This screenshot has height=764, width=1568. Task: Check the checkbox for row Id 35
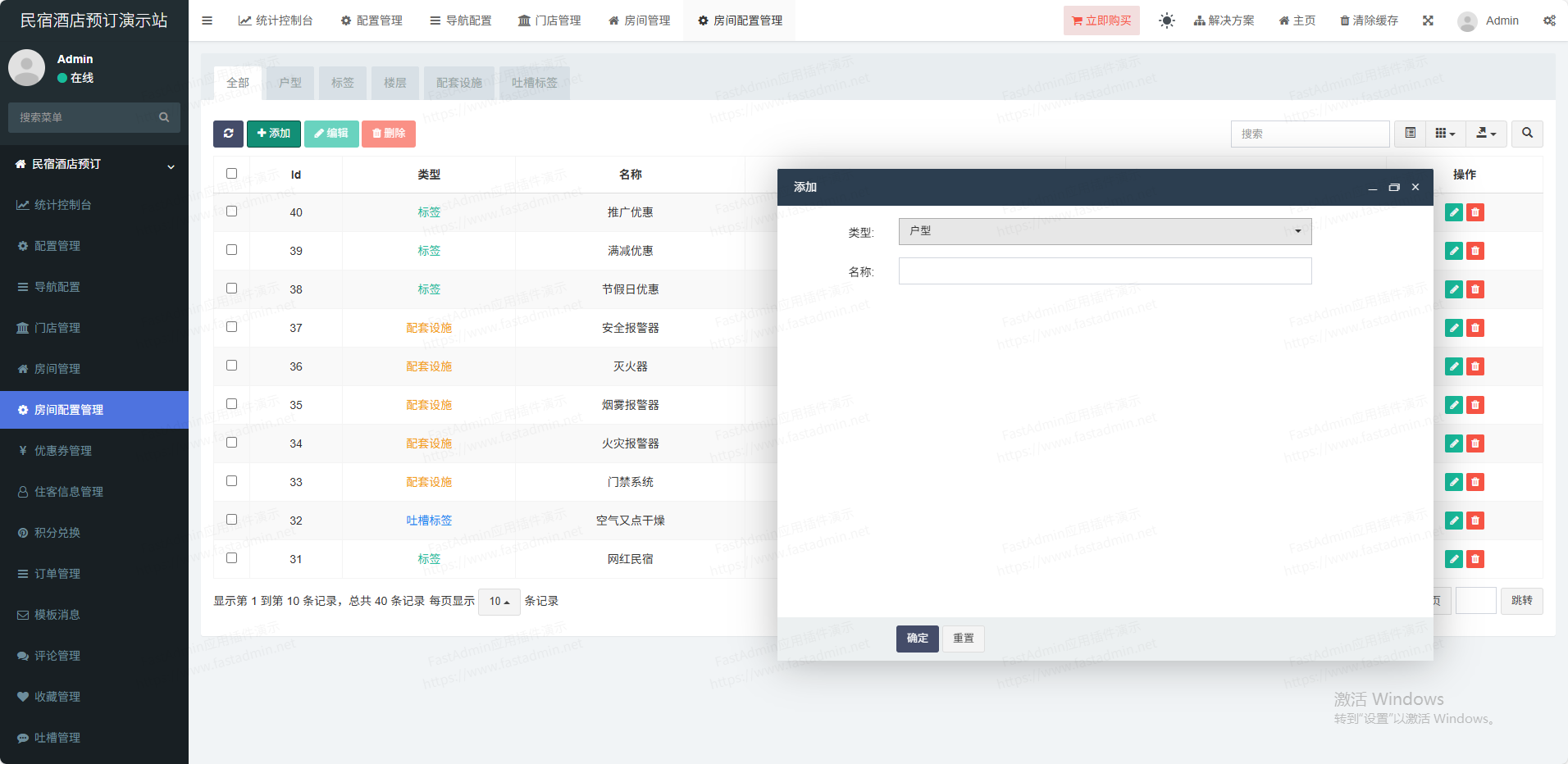[x=231, y=404]
